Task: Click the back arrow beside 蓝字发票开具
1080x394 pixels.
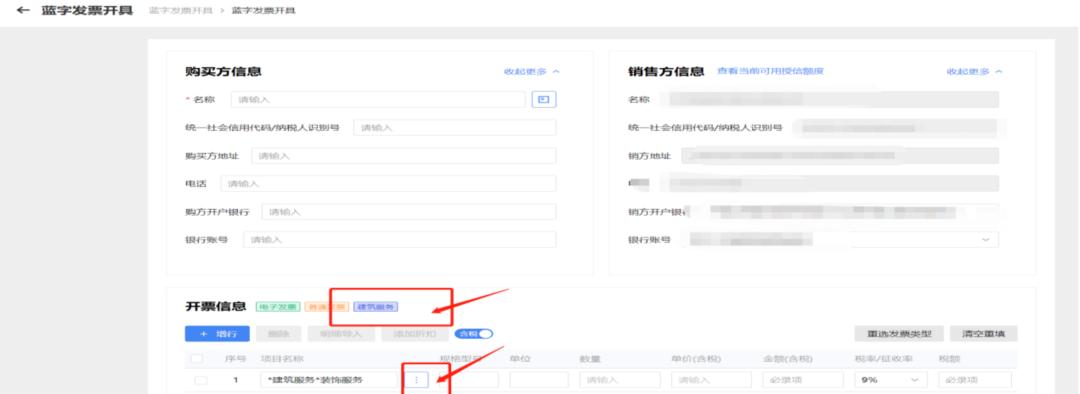Action: pos(23,11)
